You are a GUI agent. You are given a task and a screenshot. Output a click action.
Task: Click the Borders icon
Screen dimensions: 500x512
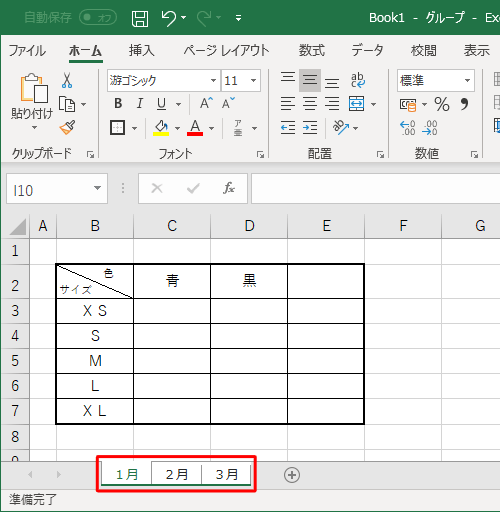(x=117, y=128)
